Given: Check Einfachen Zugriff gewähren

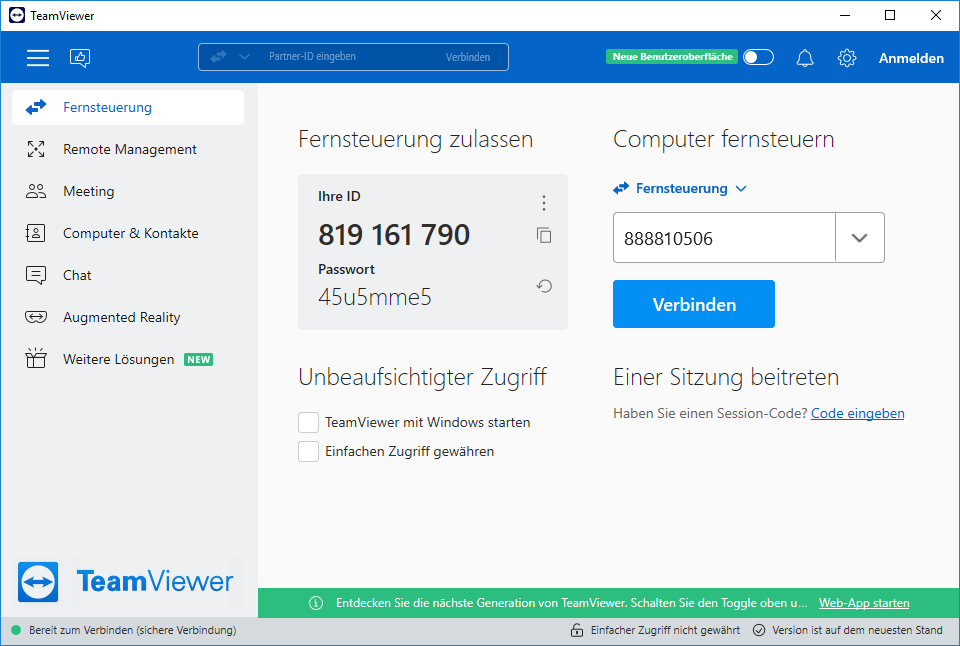Looking at the screenshot, I should (x=308, y=451).
